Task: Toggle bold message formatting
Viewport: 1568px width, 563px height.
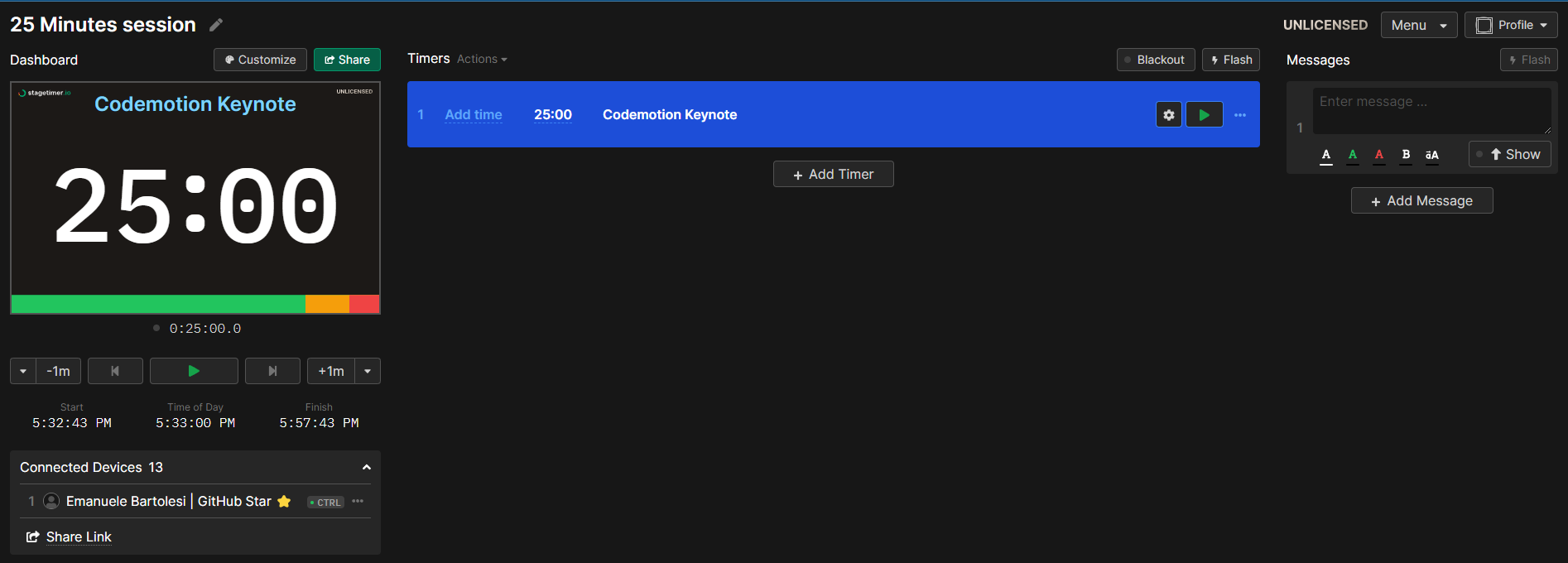Action: [x=1406, y=155]
